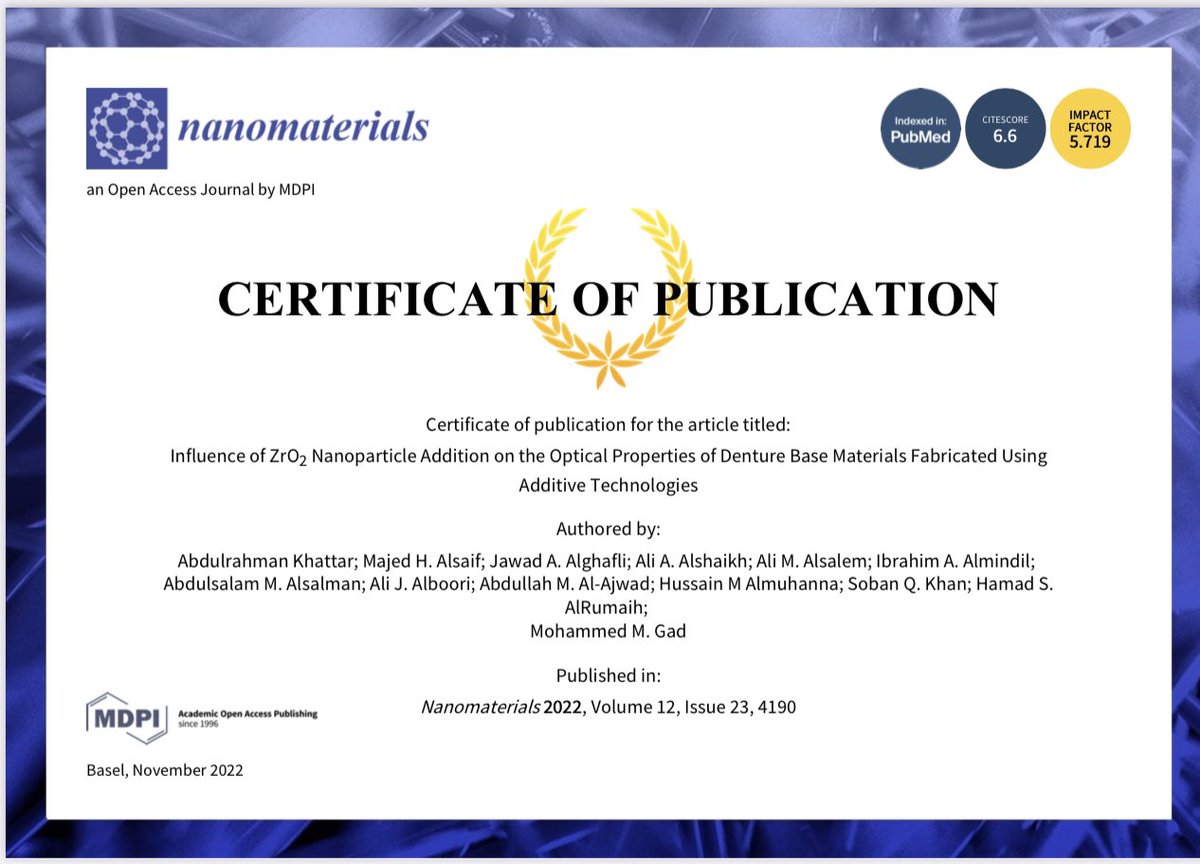Open the Impact Factor 5.719 badge
The height and width of the screenshot is (864, 1200).
1089,128
